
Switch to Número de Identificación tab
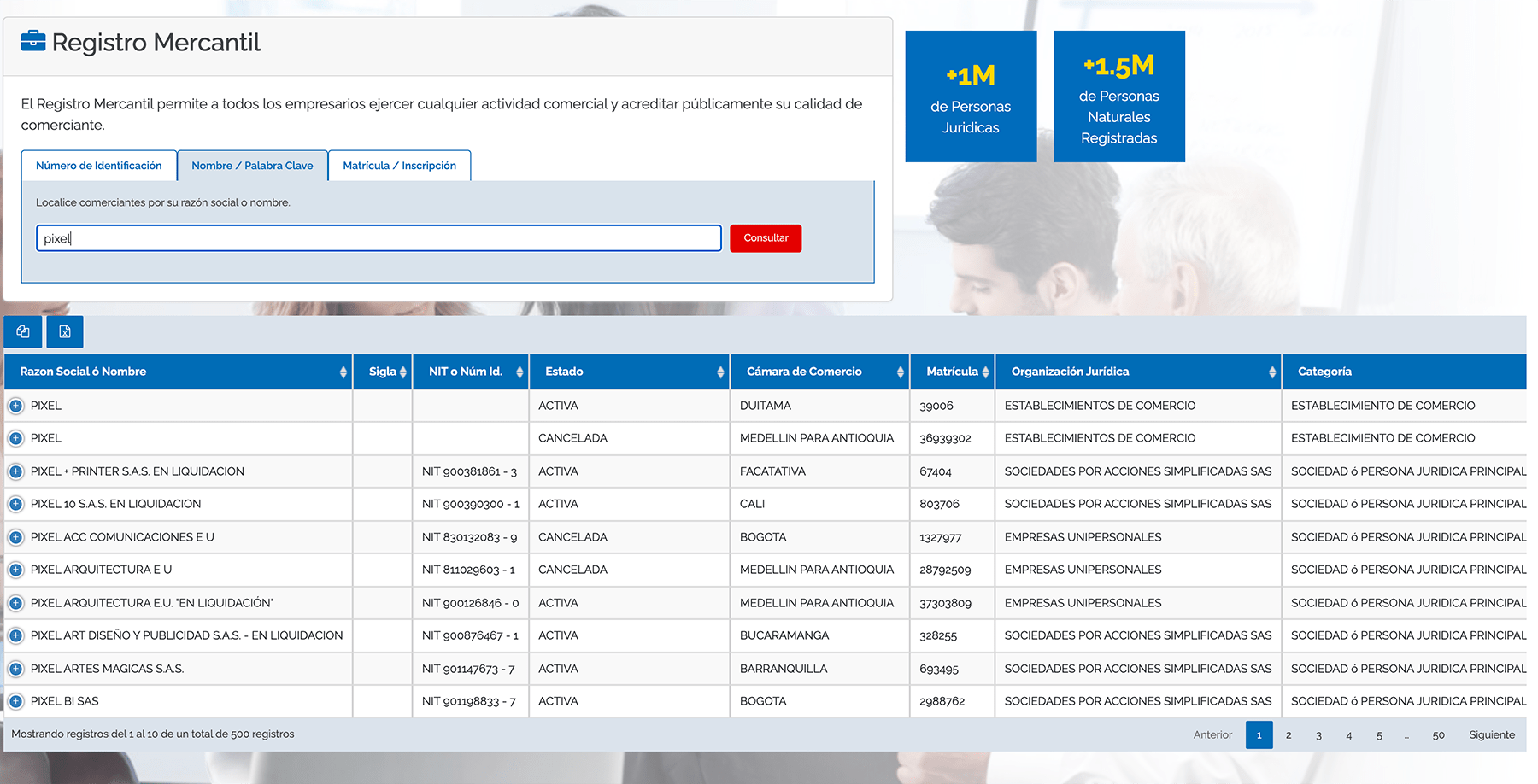coord(99,166)
